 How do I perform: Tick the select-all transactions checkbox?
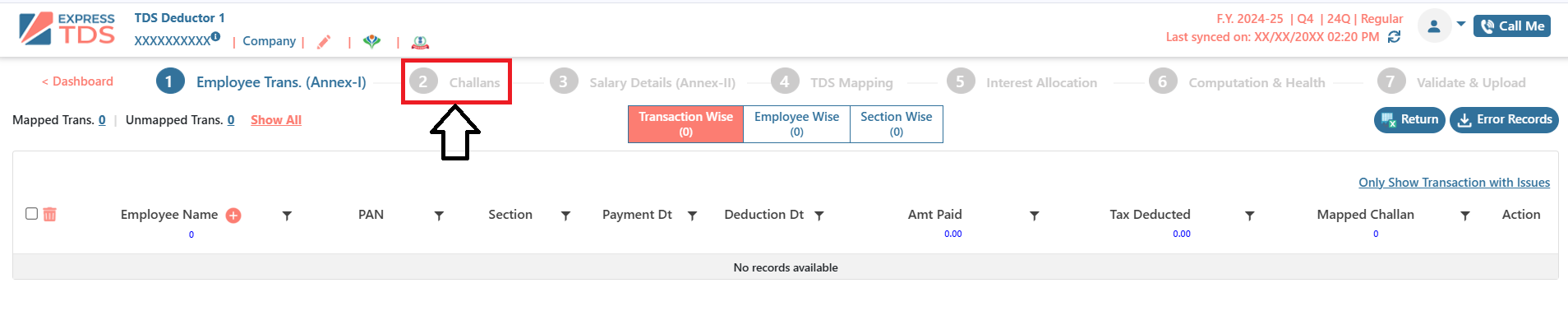[x=31, y=213]
